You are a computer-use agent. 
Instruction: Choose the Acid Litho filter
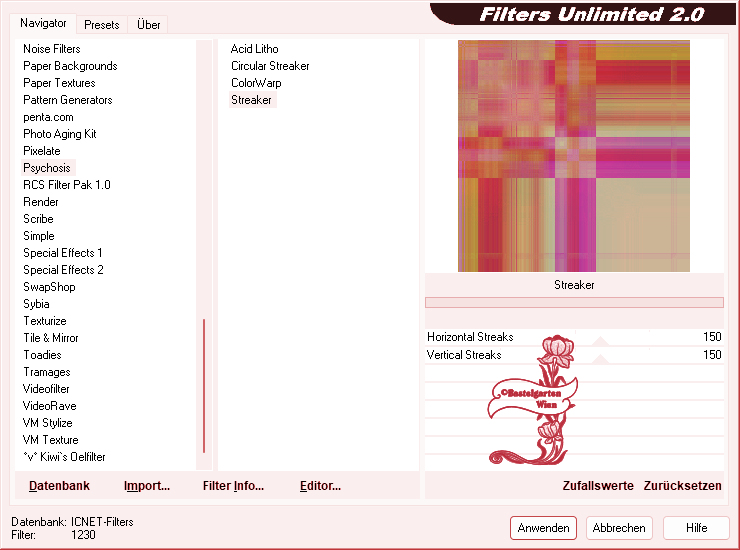254,49
